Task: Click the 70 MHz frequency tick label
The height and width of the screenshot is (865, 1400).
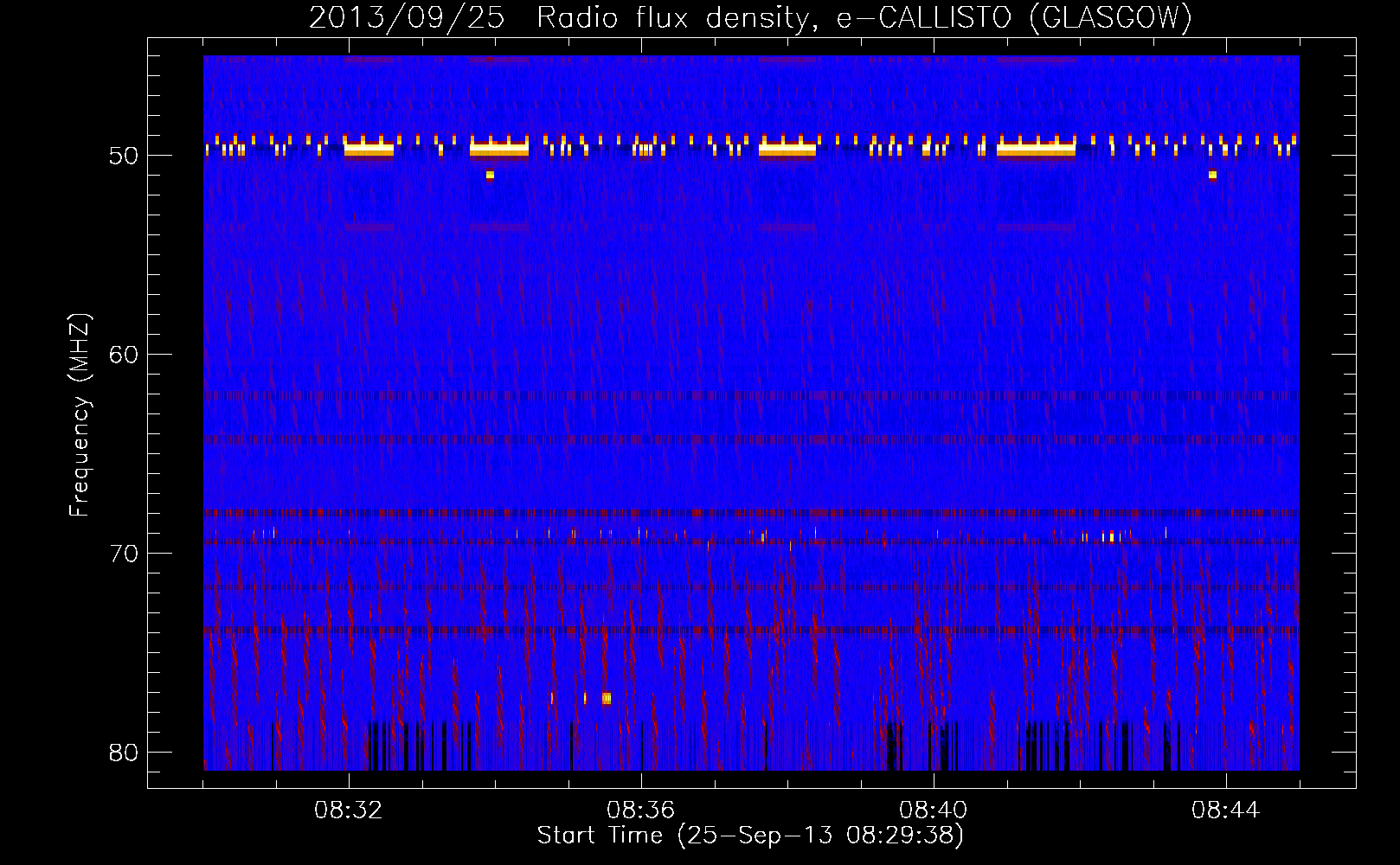Action: pos(124,554)
